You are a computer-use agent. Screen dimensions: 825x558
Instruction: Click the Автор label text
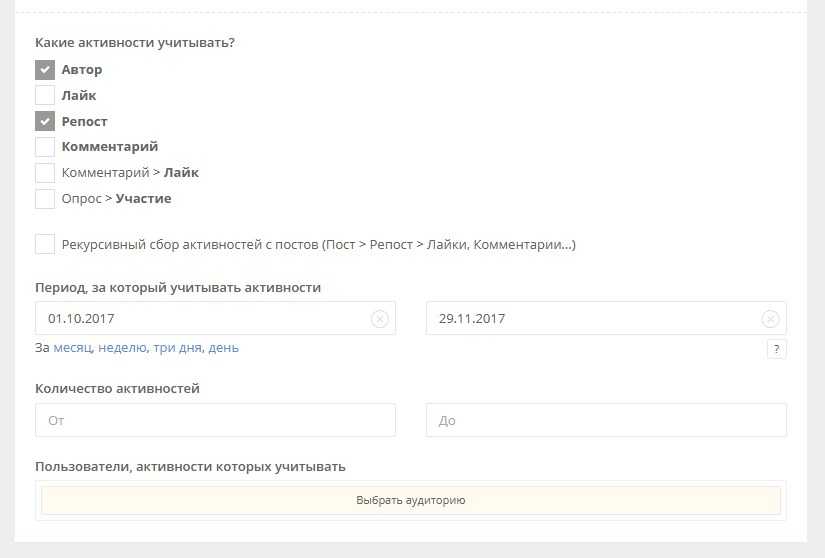click(82, 70)
